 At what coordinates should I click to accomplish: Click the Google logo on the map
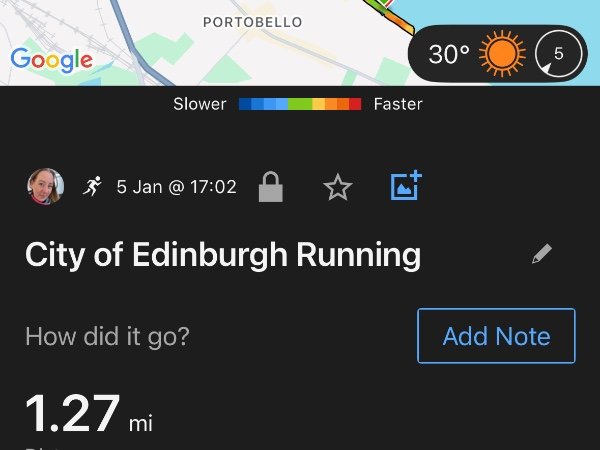click(x=51, y=59)
